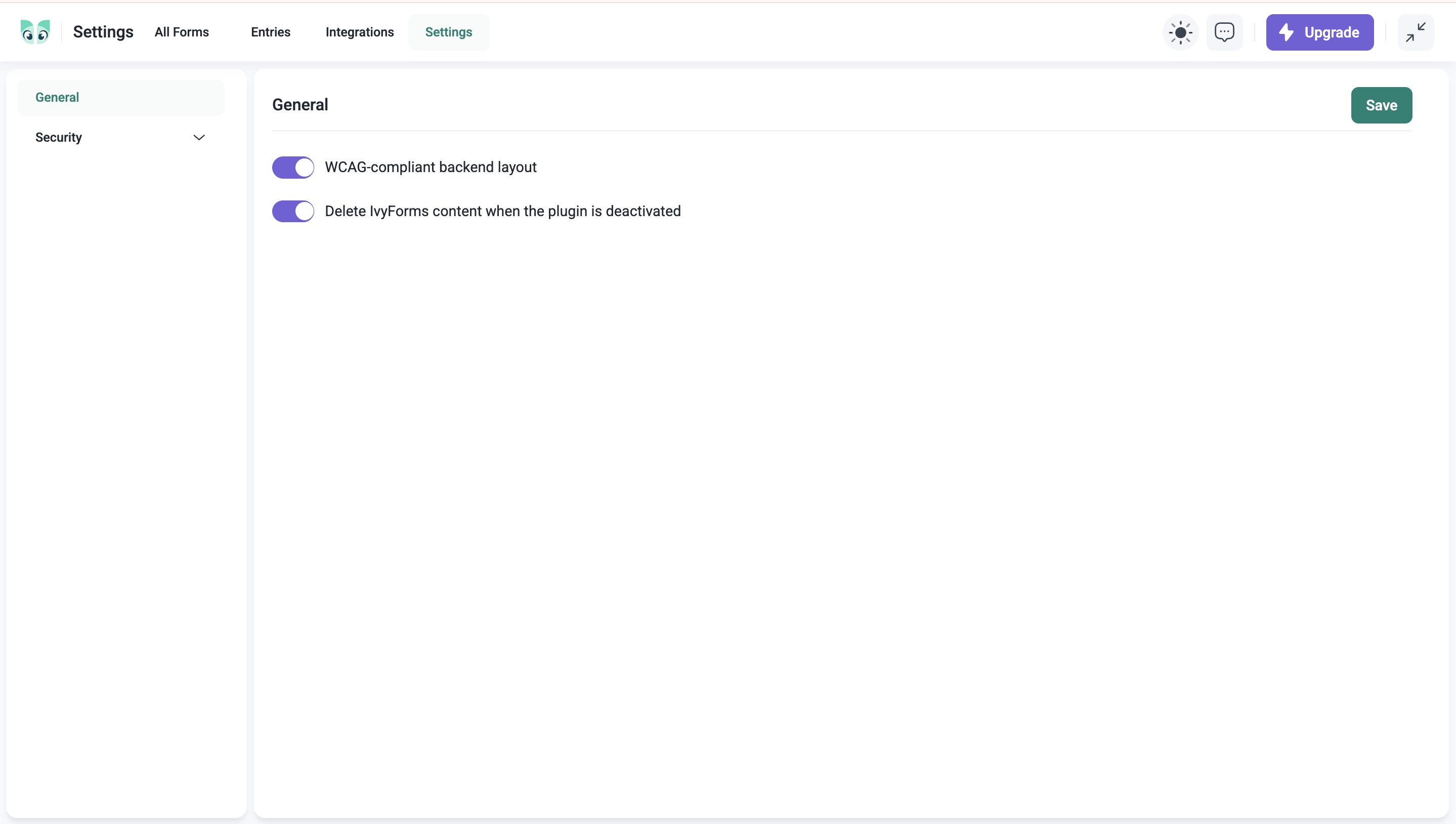Image resolution: width=1456 pixels, height=824 pixels.
Task: Switch to light mode via sun icon
Action: tap(1180, 32)
